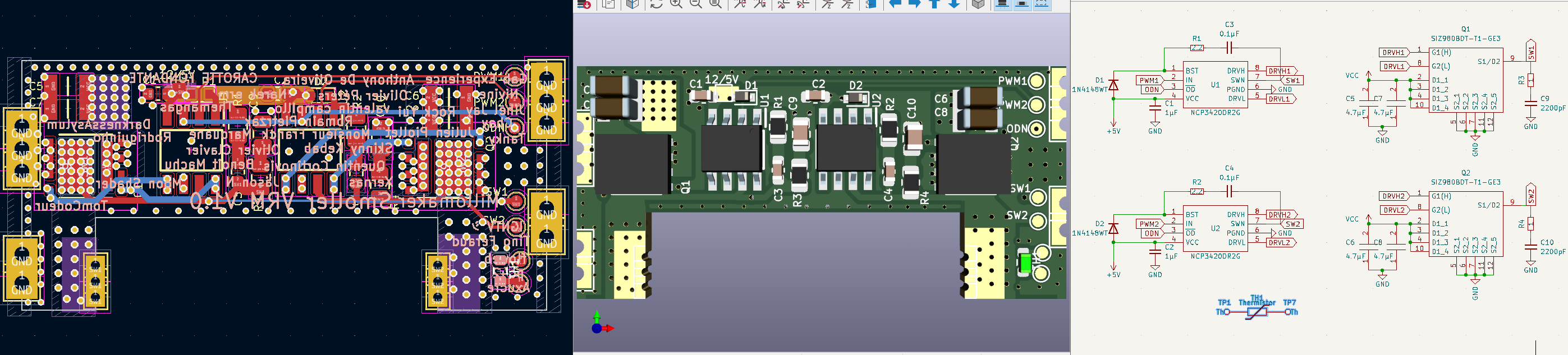Click SW1 label right of Q1
This screenshot has width=1568, height=355.
(x=1531, y=50)
